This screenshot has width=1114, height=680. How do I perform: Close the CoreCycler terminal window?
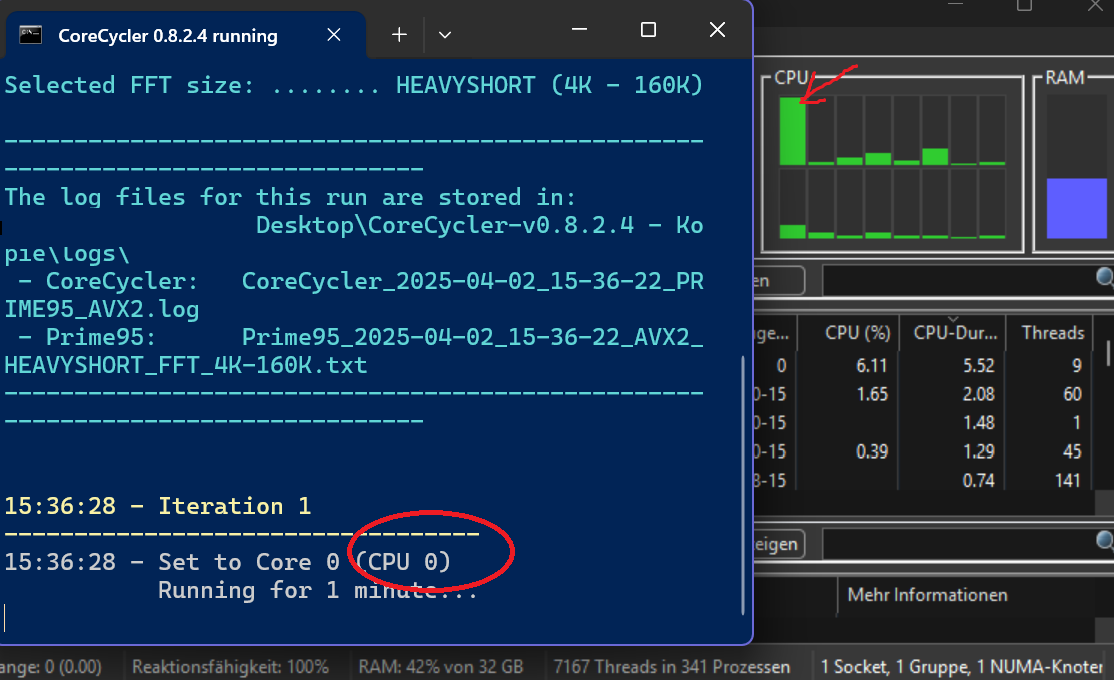(718, 30)
